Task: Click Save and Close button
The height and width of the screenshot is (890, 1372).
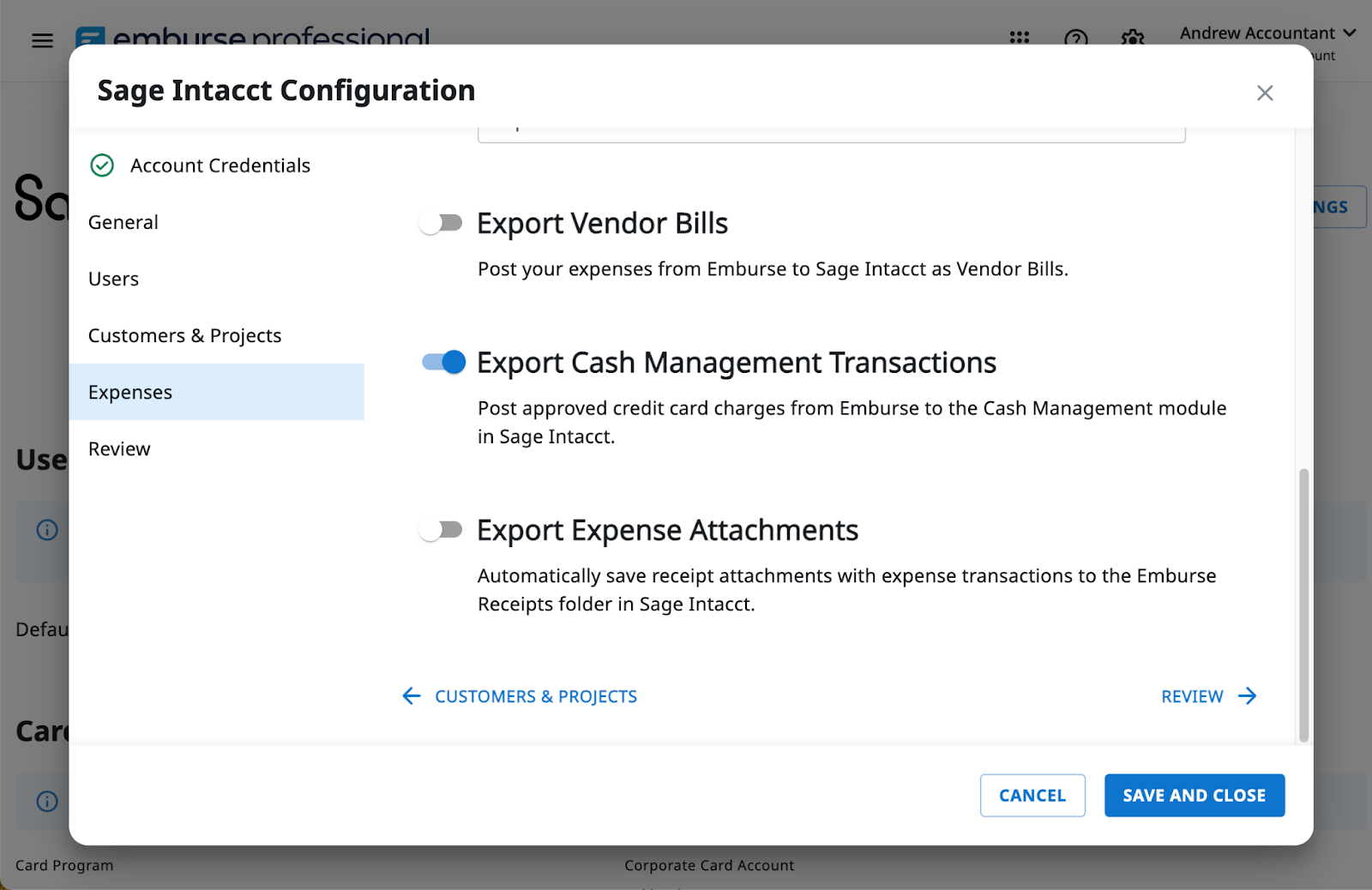Action: 1194,796
